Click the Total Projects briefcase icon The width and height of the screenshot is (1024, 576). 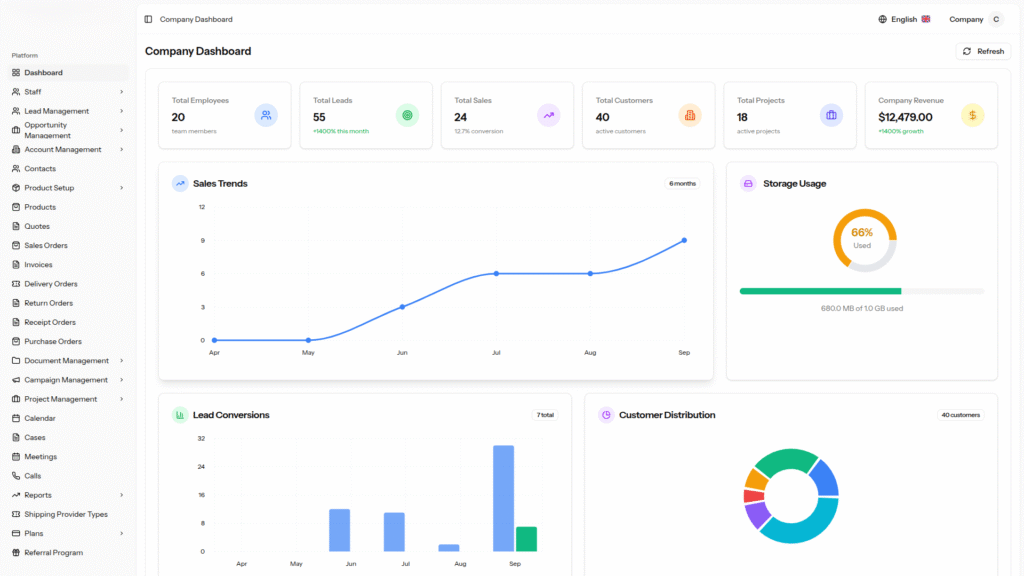pos(831,116)
